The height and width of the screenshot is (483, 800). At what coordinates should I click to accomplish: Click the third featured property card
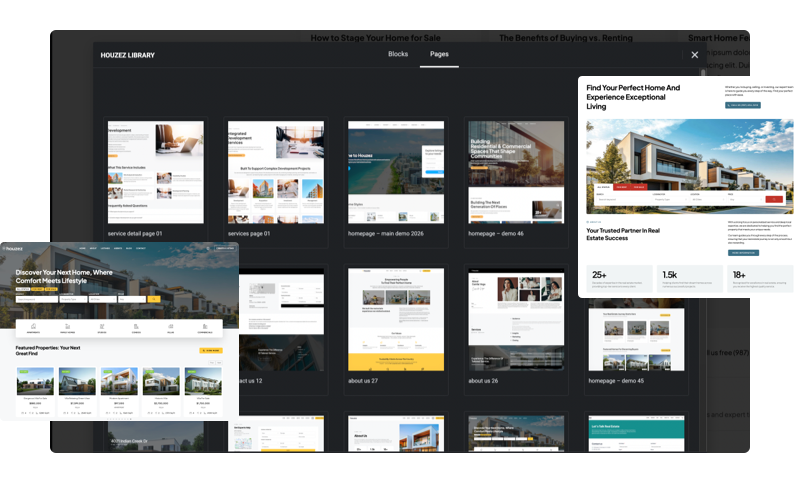point(119,391)
